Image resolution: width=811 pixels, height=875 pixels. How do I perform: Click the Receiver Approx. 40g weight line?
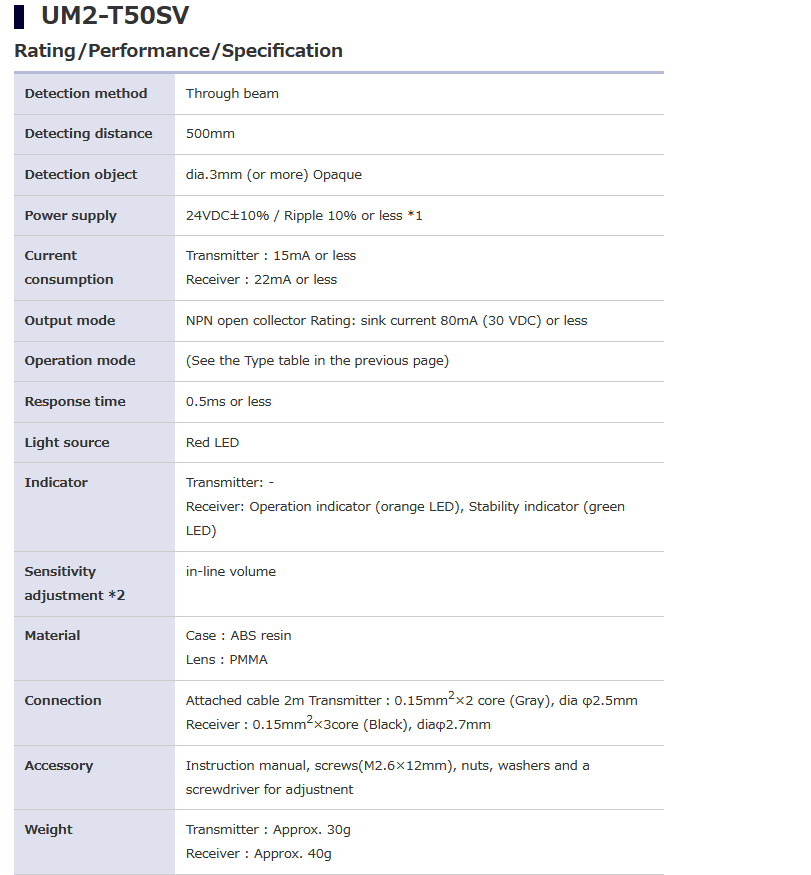[258, 854]
